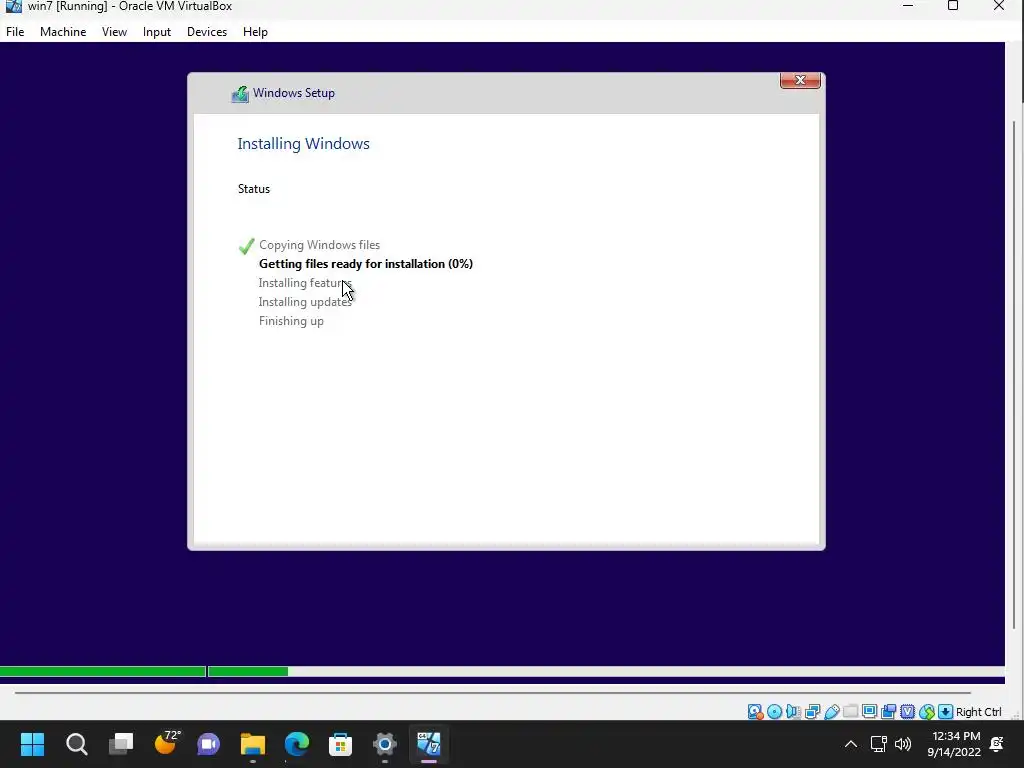Screen dimensions: 1024x768
Task: Click the green checkmark beside Copying Windows files
Action: (x=246, y=246)
